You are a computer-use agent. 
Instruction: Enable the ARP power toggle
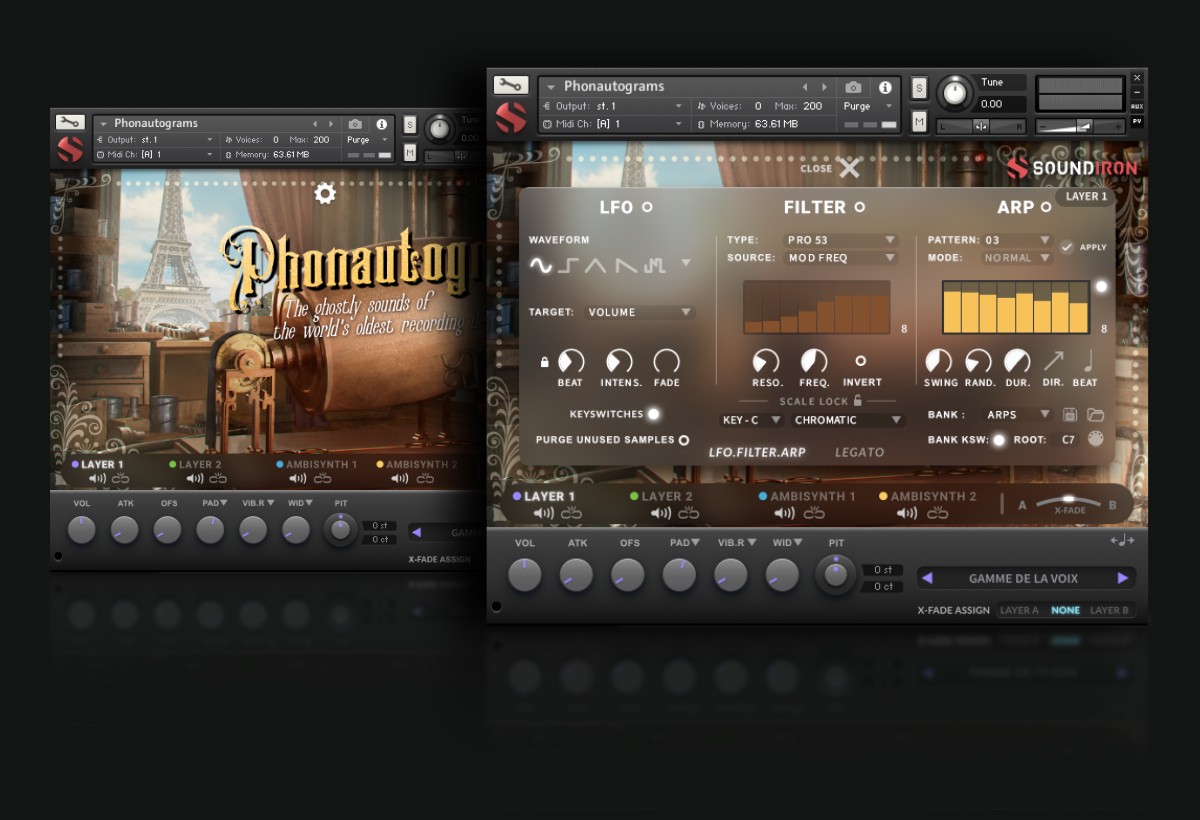pyautogui.click(x=1046, y=207)
